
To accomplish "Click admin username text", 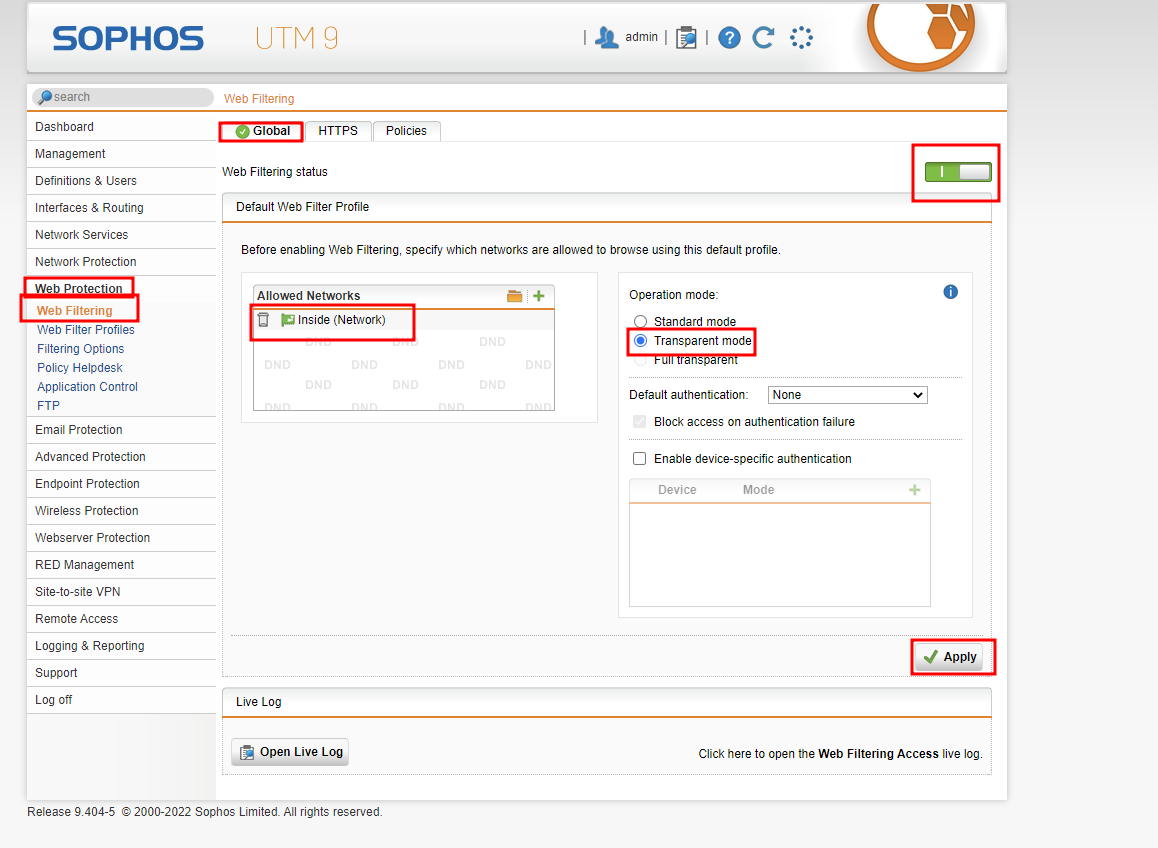I will 641,37.
